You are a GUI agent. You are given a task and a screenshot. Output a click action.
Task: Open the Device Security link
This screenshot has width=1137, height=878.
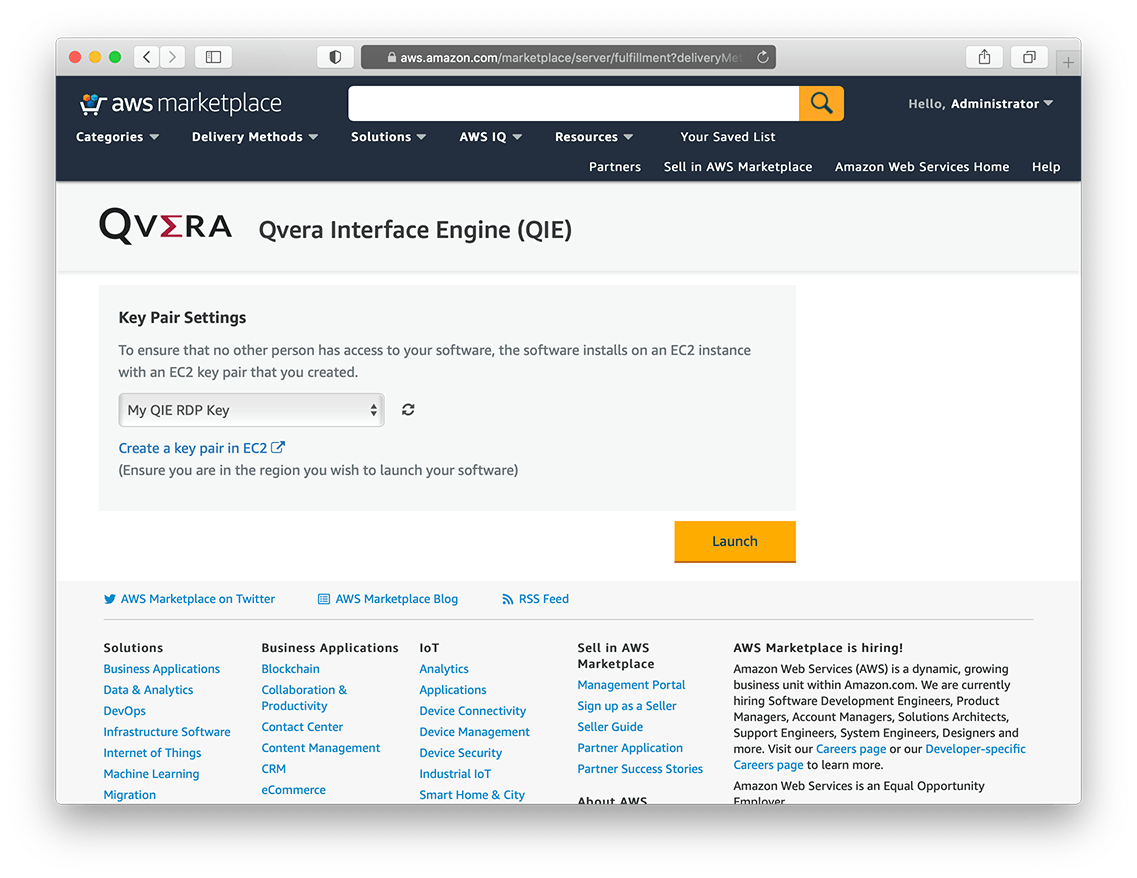coord(460,753)
